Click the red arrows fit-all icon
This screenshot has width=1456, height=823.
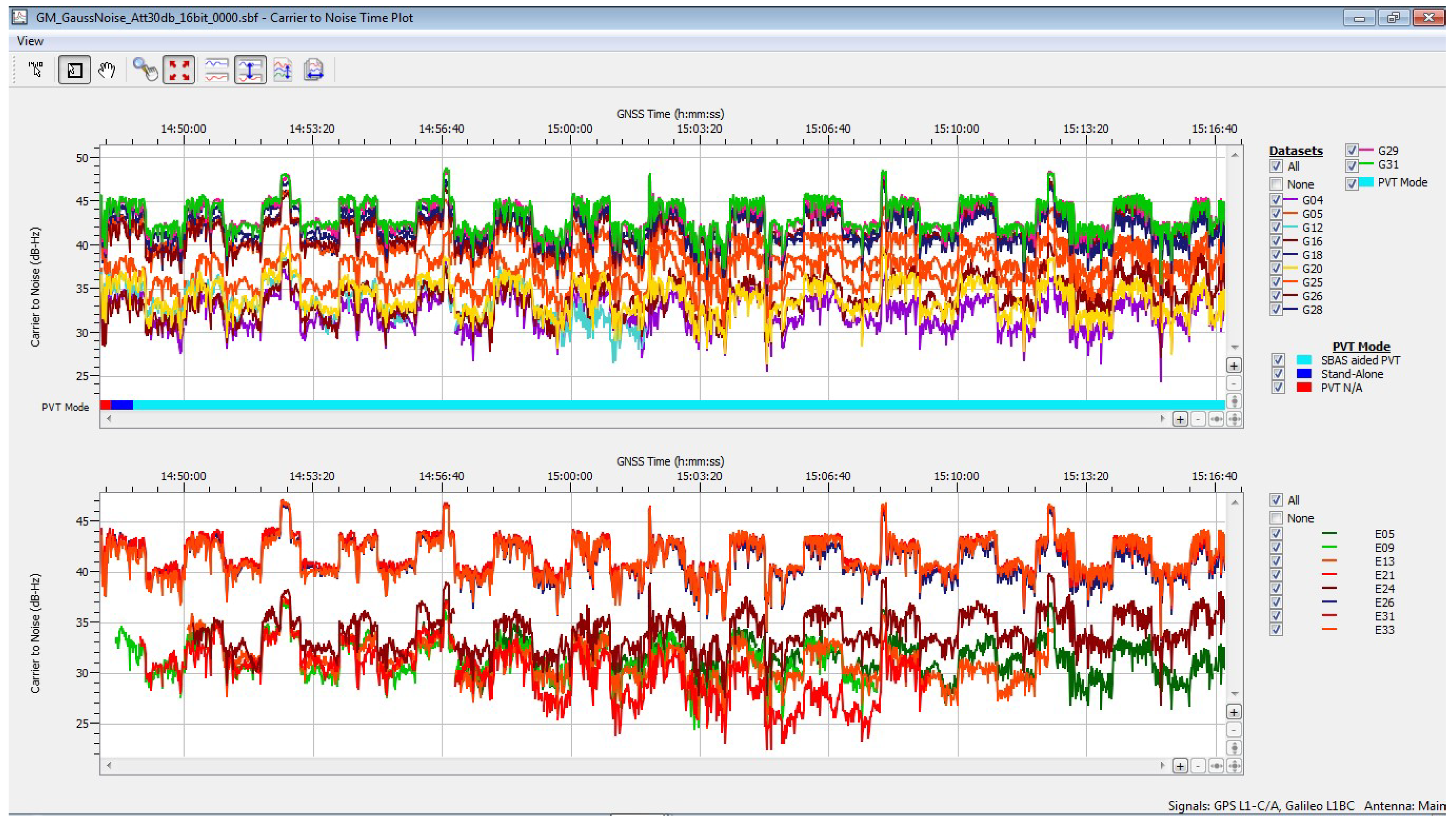tap(179, 70)
